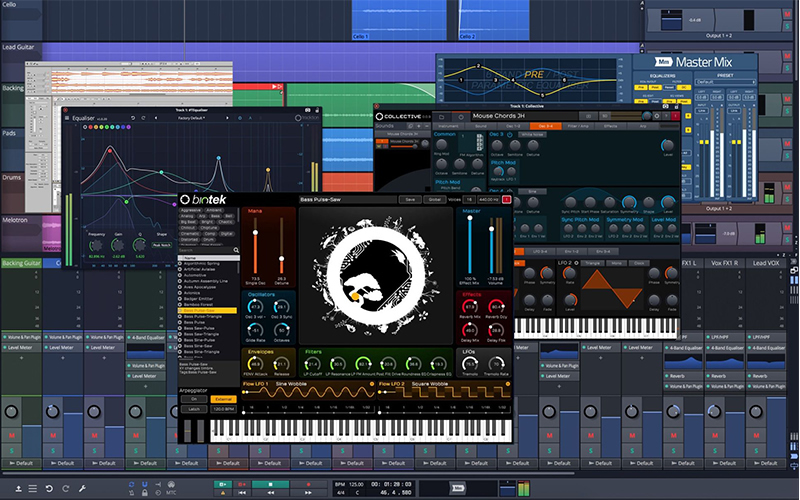Click the undo icon in bottom toolbar
The image size is (800, 500).
[x=49, y=489]
